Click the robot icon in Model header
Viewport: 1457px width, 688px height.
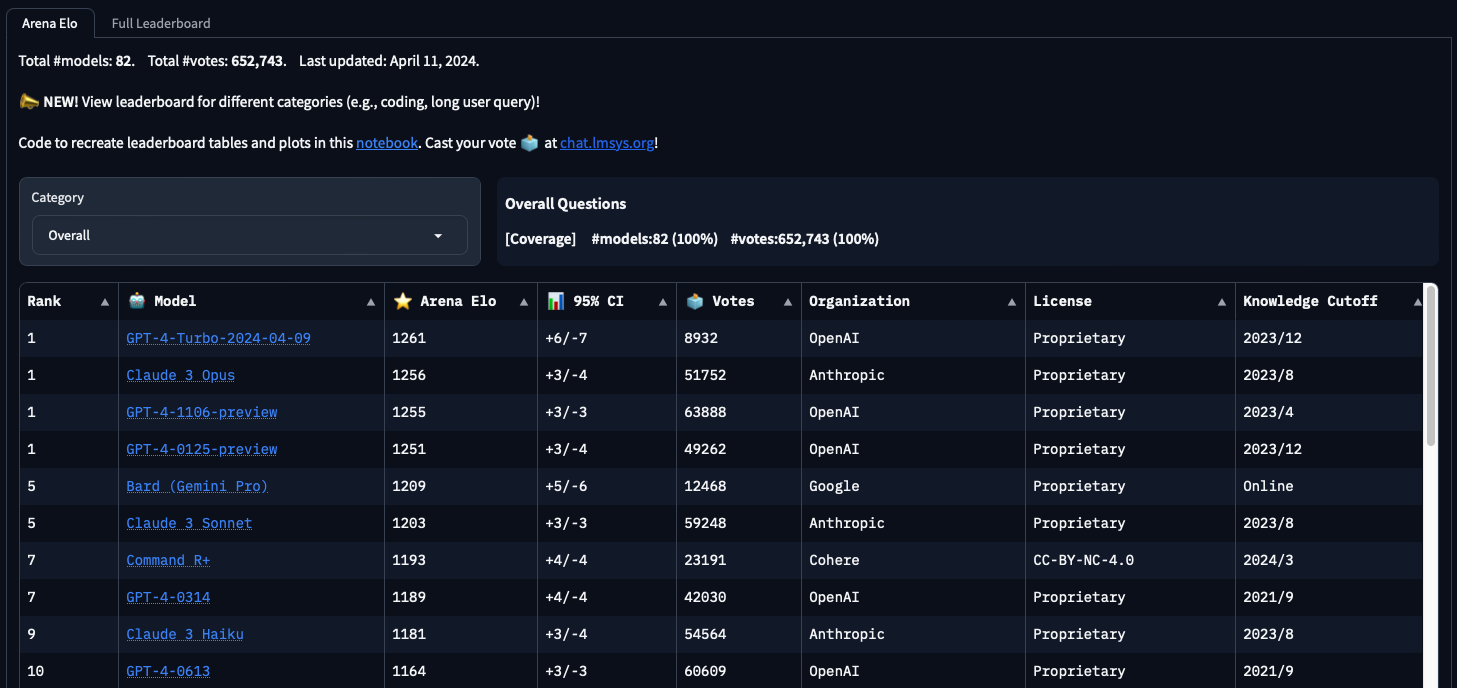pyautogui.click(x=137, y=300)
